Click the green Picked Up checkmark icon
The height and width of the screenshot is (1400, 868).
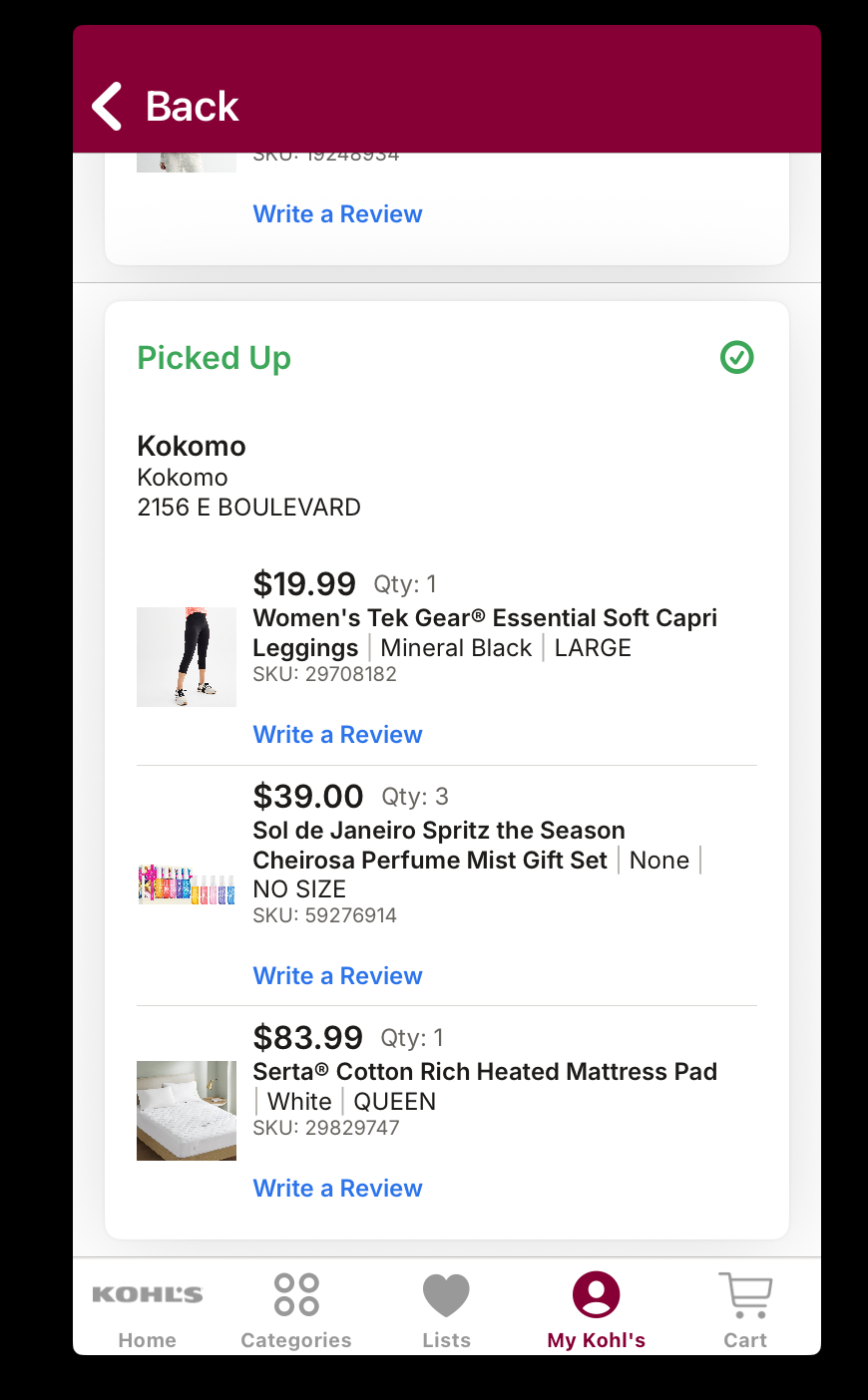737,357
